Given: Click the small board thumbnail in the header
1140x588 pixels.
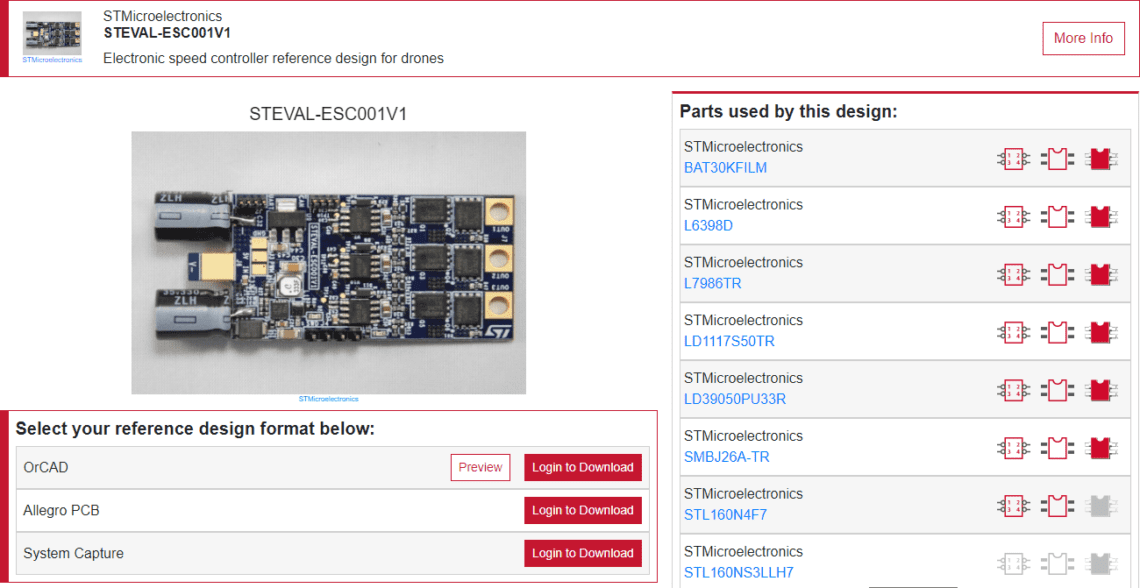Looking at the screenshot, I should (x=51, y=33).
